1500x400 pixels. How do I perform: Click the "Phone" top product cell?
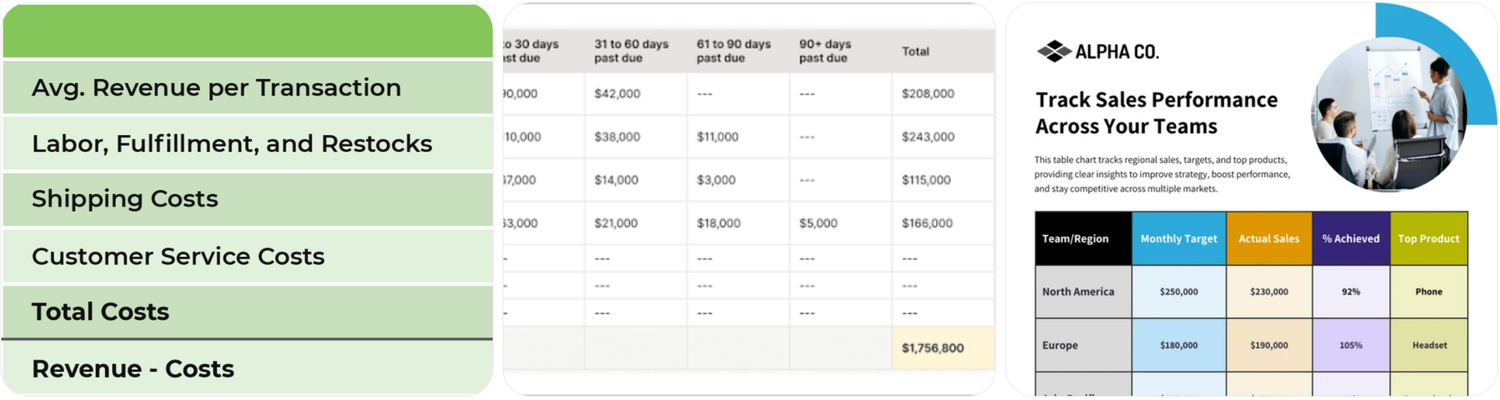(1429, 292)
